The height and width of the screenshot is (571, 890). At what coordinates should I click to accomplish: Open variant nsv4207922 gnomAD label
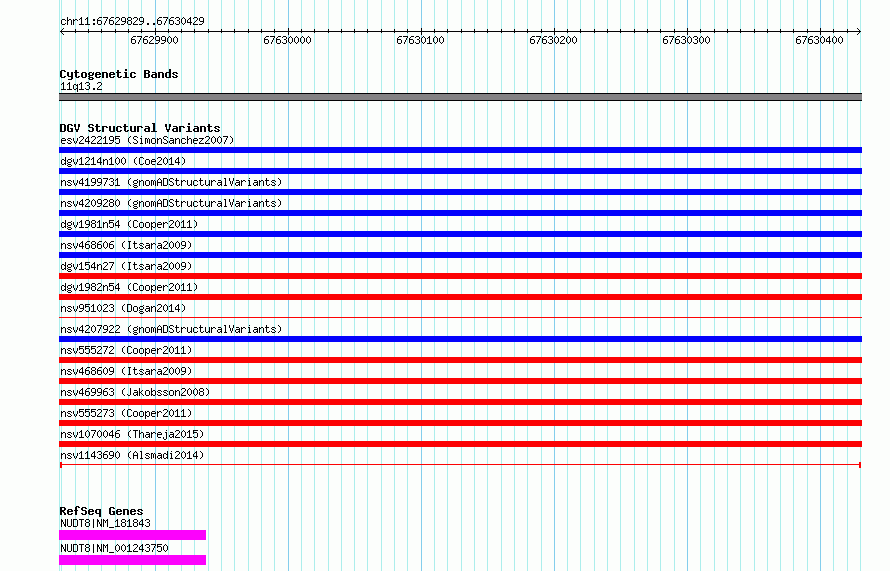(171, 329)
